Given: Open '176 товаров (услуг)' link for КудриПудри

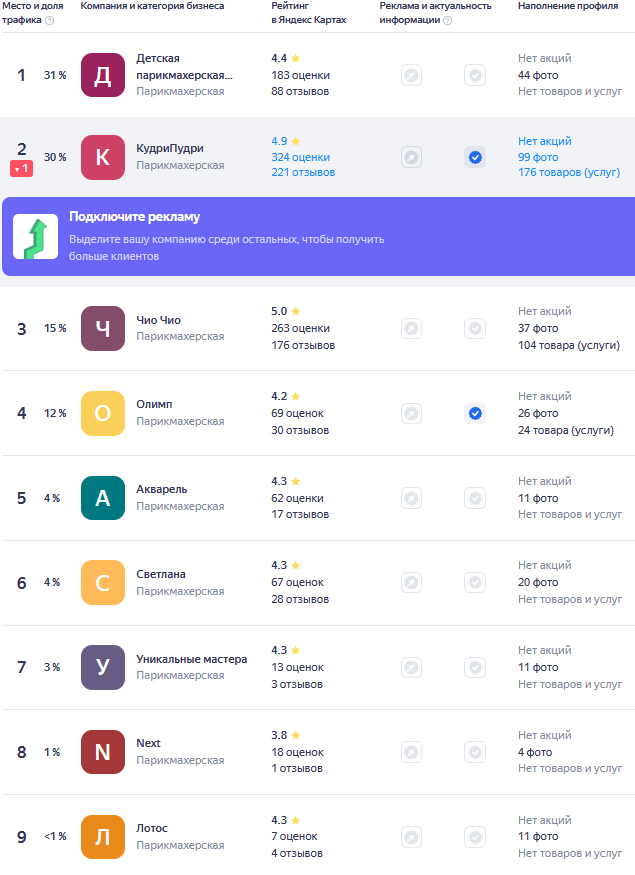Looking at the screenshot, I should [x=569, y=172].
